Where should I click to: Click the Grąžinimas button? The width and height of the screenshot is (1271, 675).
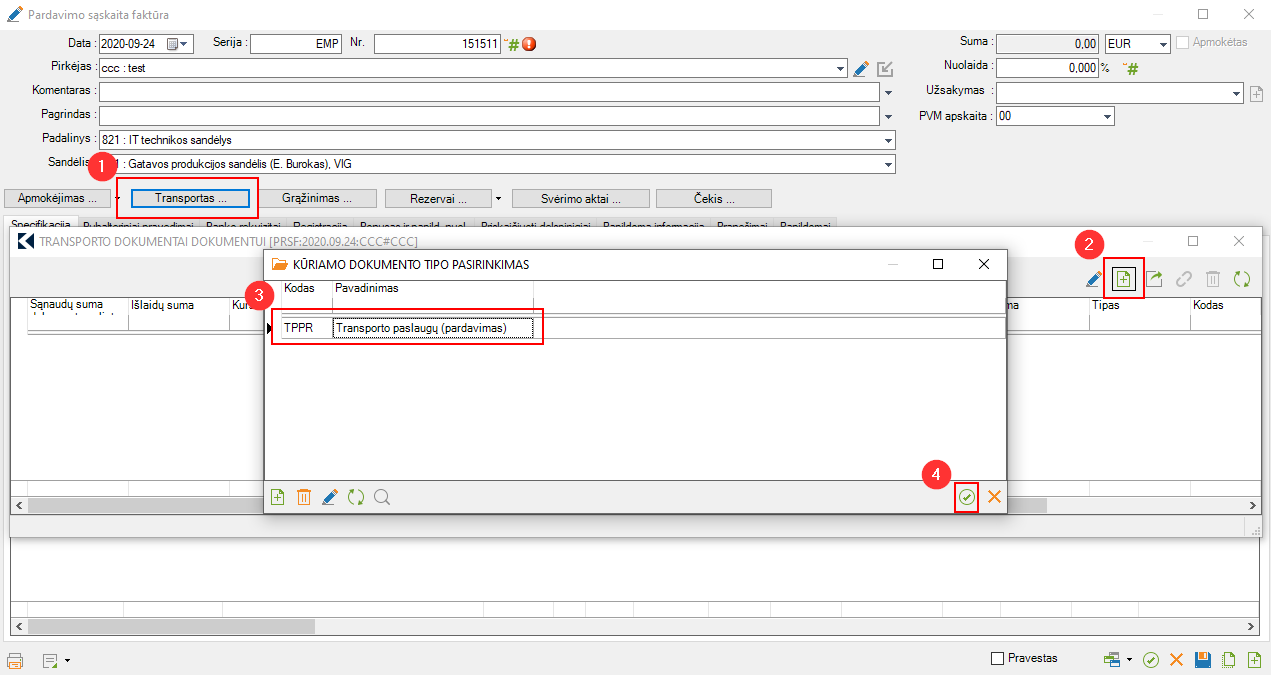315,198
